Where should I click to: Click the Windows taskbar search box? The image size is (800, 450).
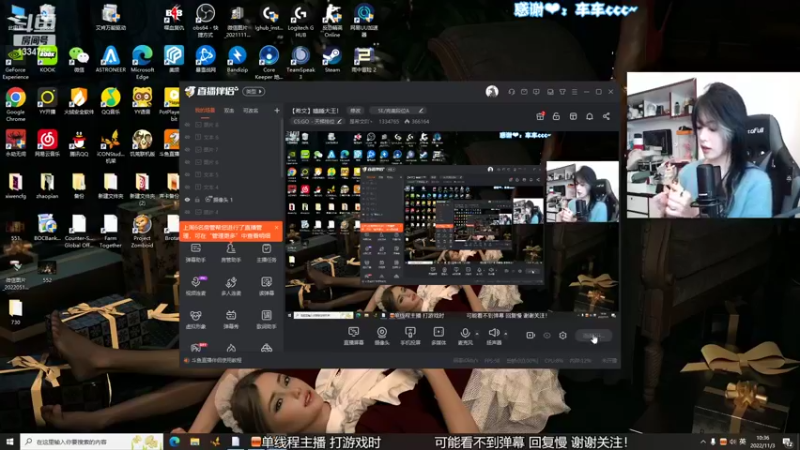[x=92, y=441]
